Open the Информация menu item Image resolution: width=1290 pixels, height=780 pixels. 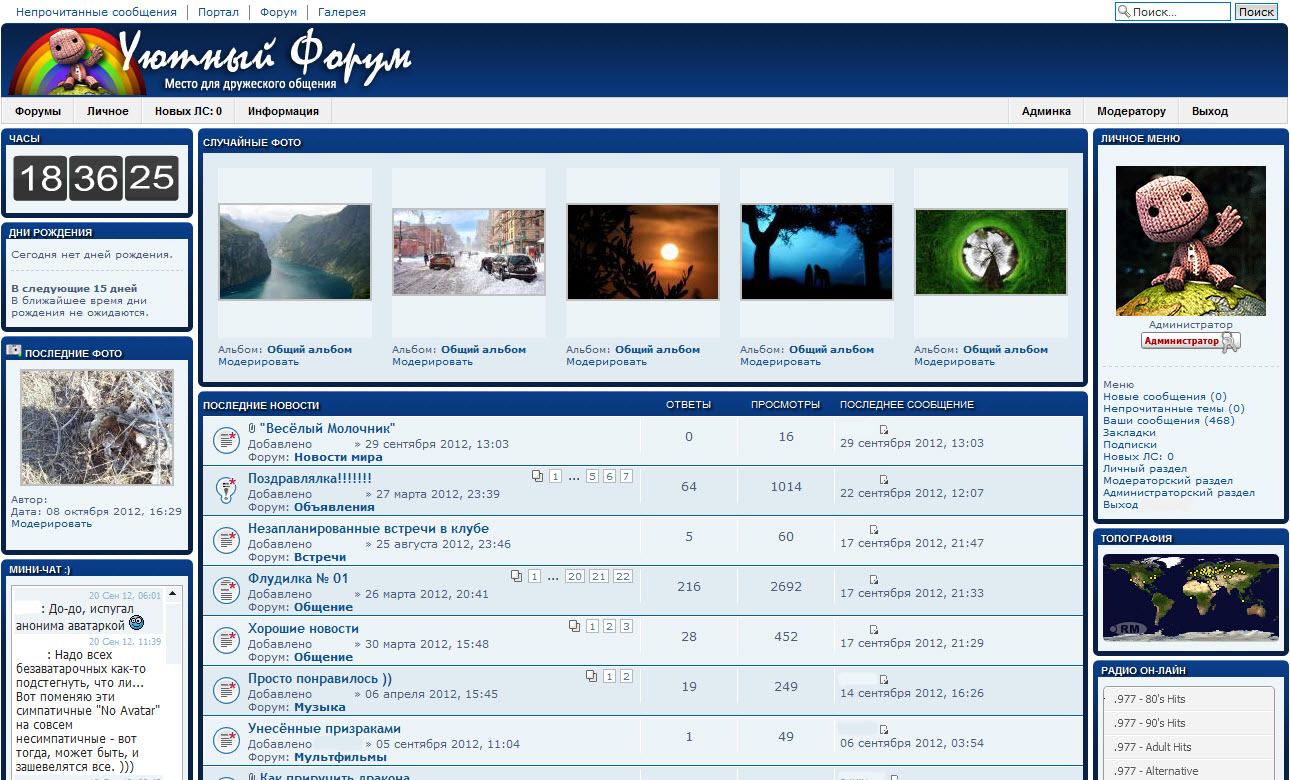283,111
